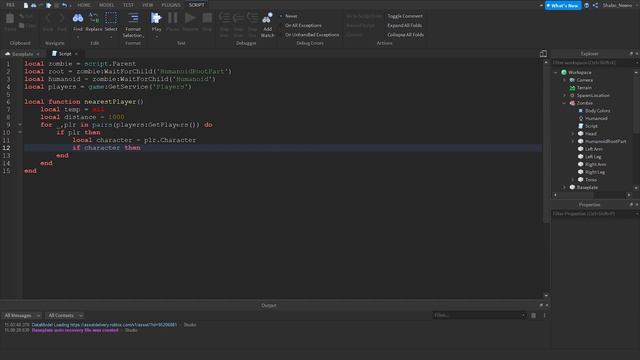Select the On All Exceptions option
The height and width of the screenshot is (360, 640).
(303, 25)
